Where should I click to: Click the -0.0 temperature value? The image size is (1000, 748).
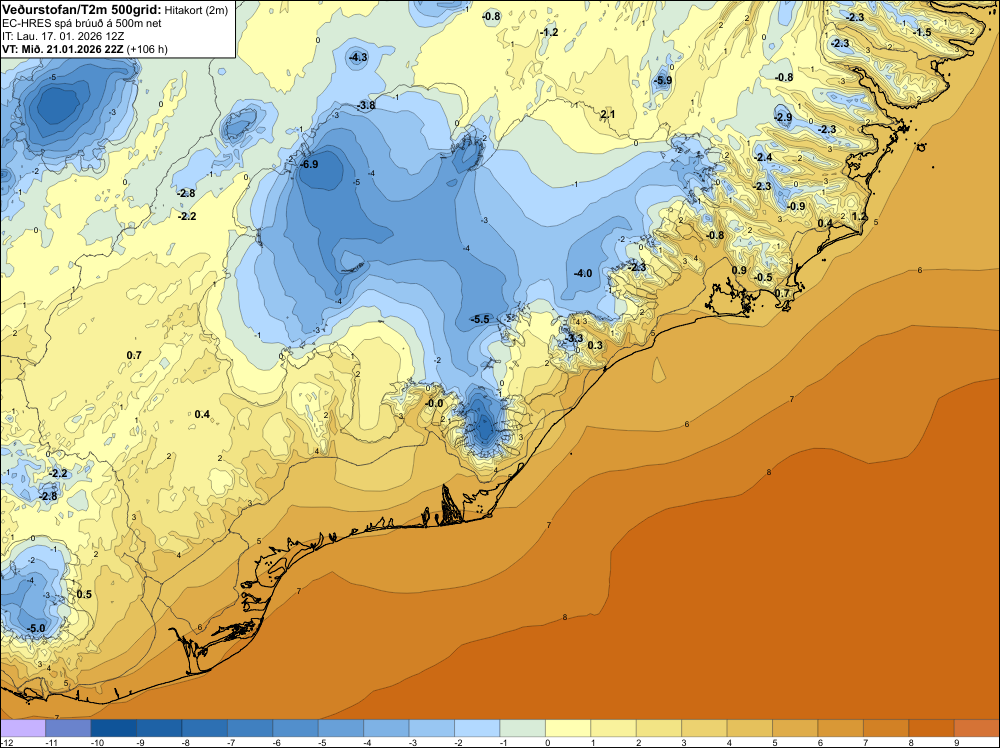(434, 404)
